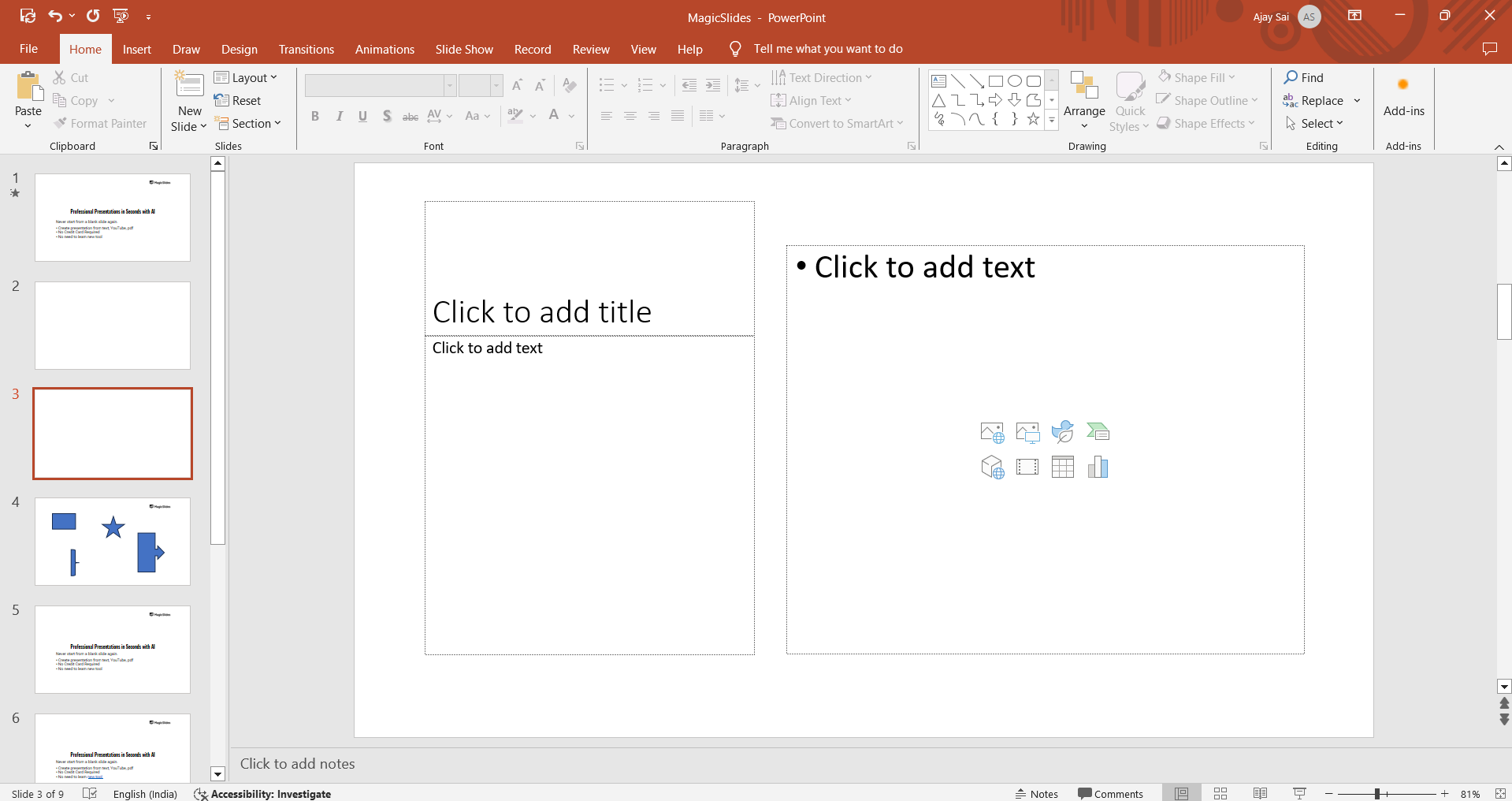
Task: Click the Paste clipboard icon
Action: tap(28, 87)
